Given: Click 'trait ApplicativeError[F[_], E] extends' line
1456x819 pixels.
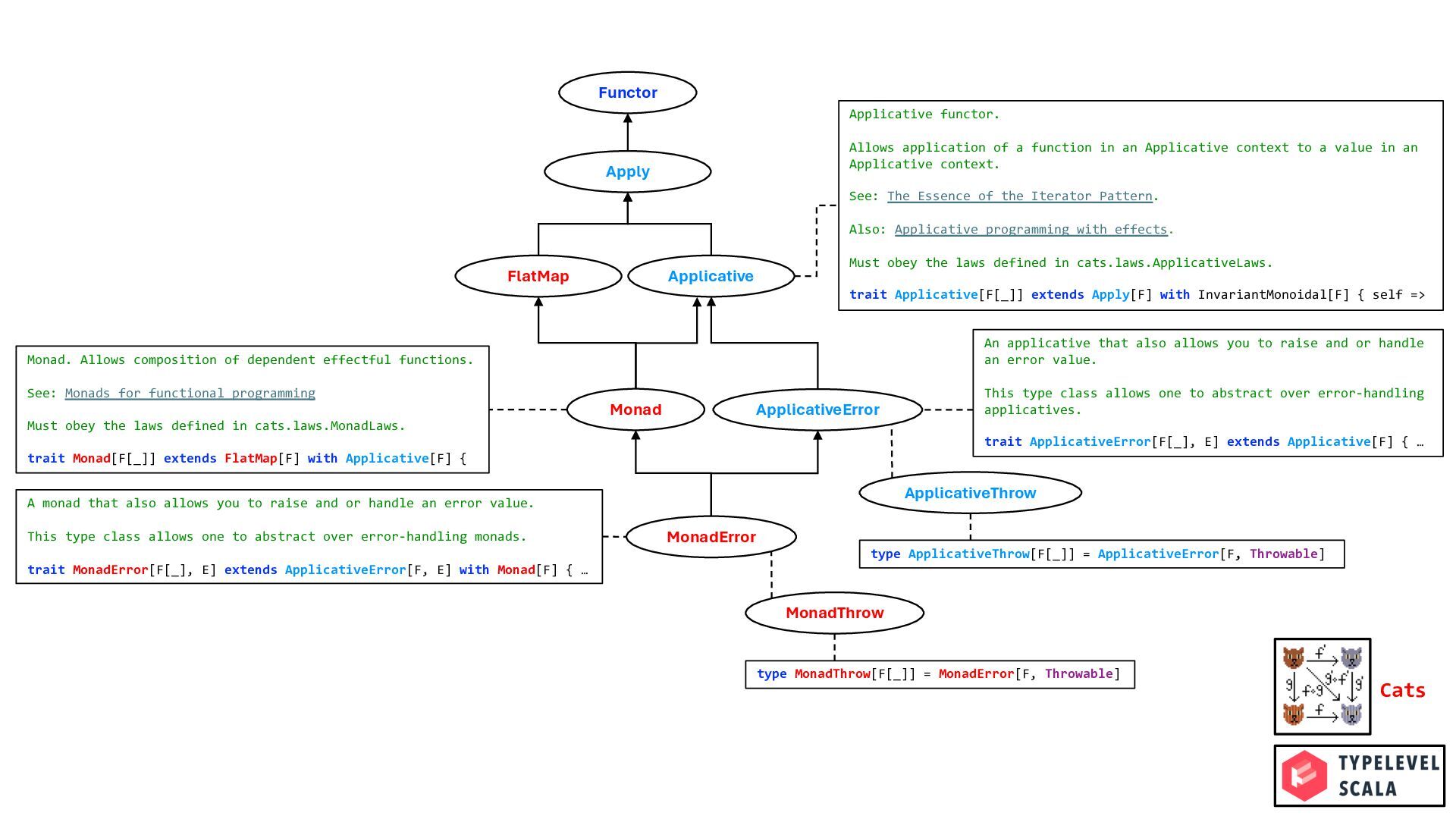Looking at the screenshot, I should 1203,441.
